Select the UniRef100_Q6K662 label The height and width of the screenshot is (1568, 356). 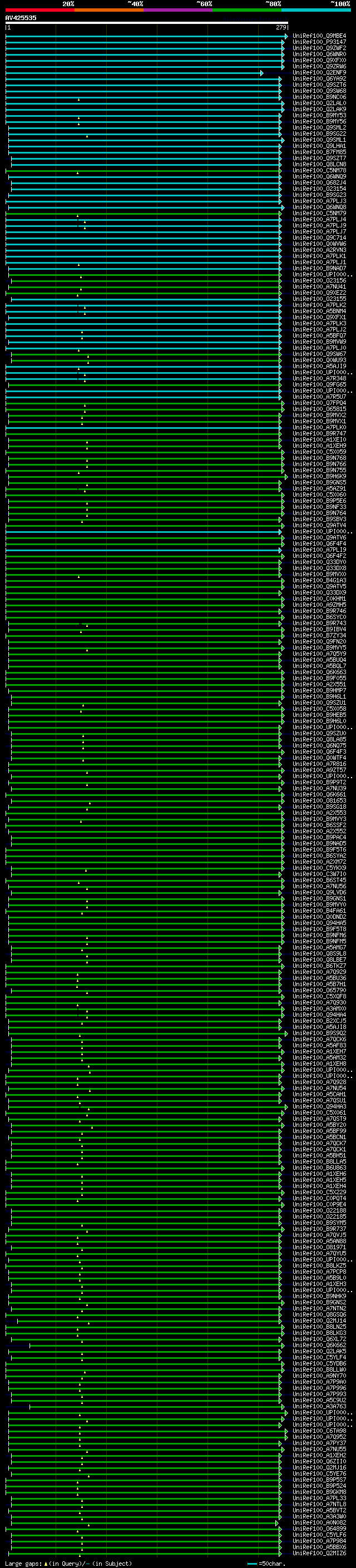click(x=319, y=1346)
